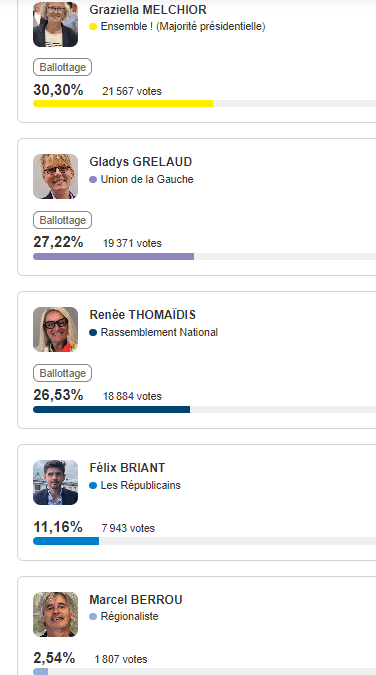Click Gladys GRELAUD's candidate photo

(x=56, y=176)
